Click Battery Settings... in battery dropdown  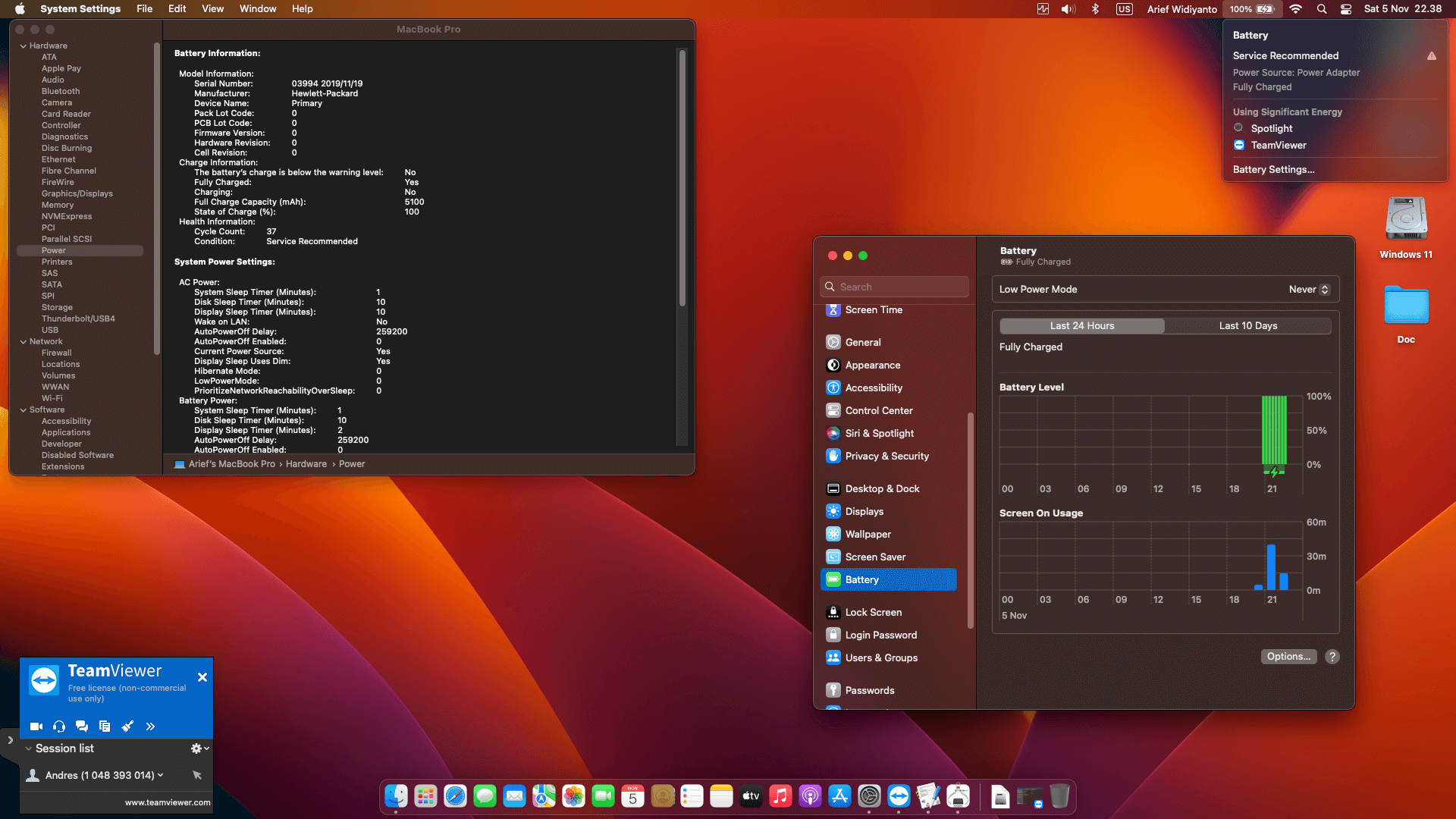1273,170
